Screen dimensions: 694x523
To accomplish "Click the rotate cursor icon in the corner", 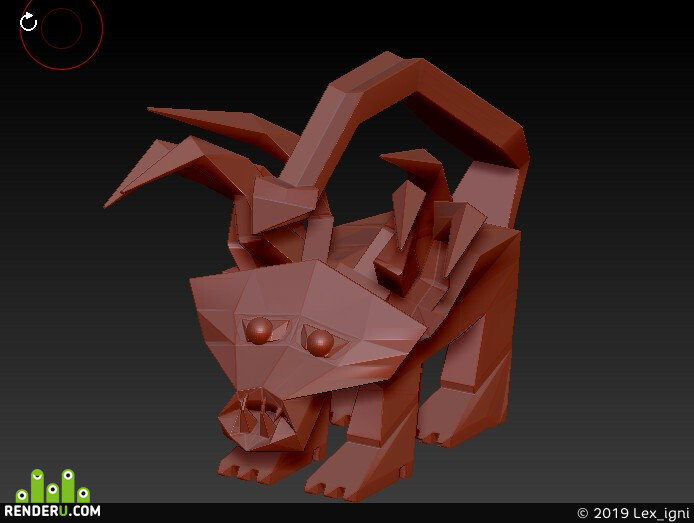I will tap(29, 22).
